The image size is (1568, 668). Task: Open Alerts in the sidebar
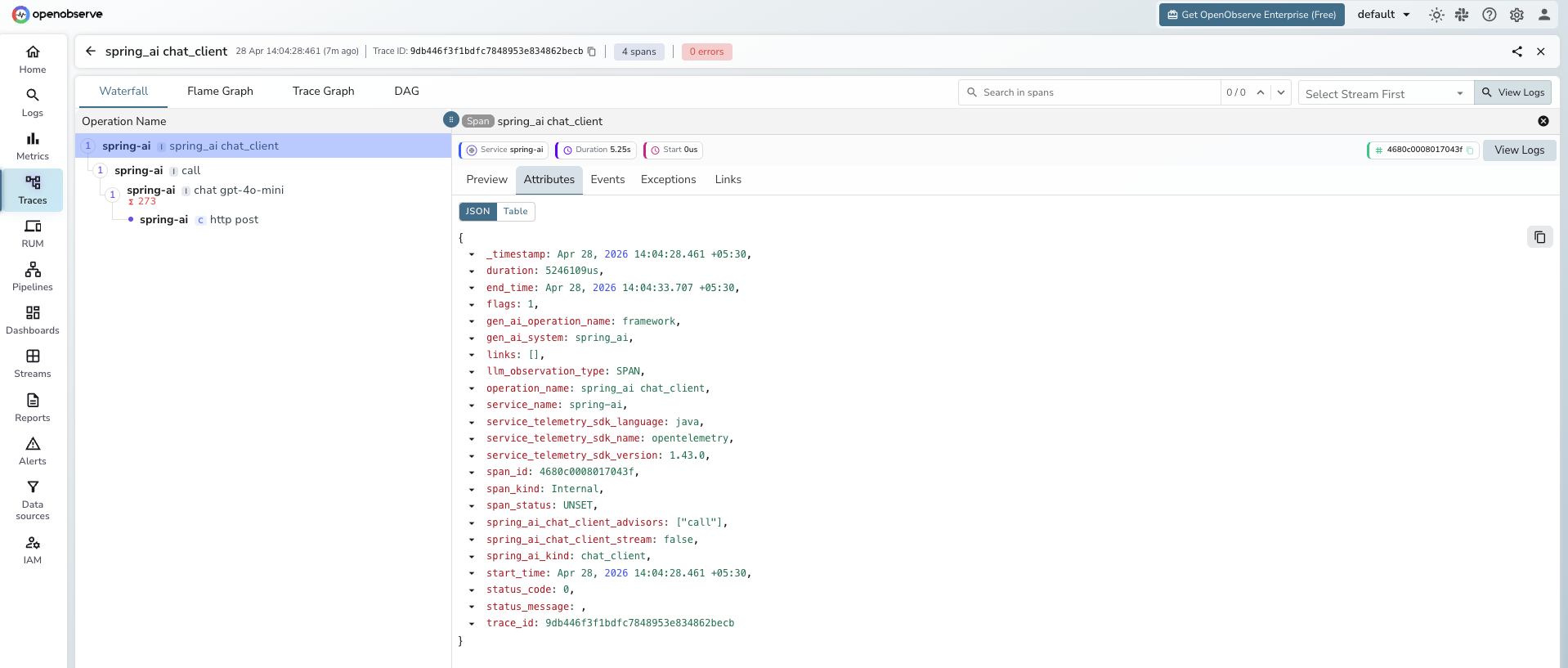33,451
